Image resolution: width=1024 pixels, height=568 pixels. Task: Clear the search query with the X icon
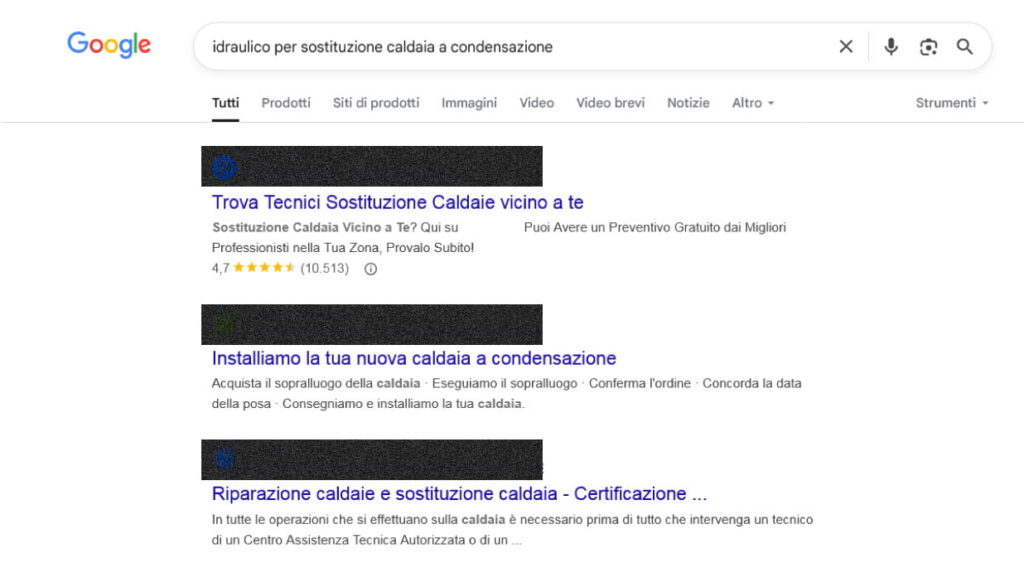click(846, 46)
